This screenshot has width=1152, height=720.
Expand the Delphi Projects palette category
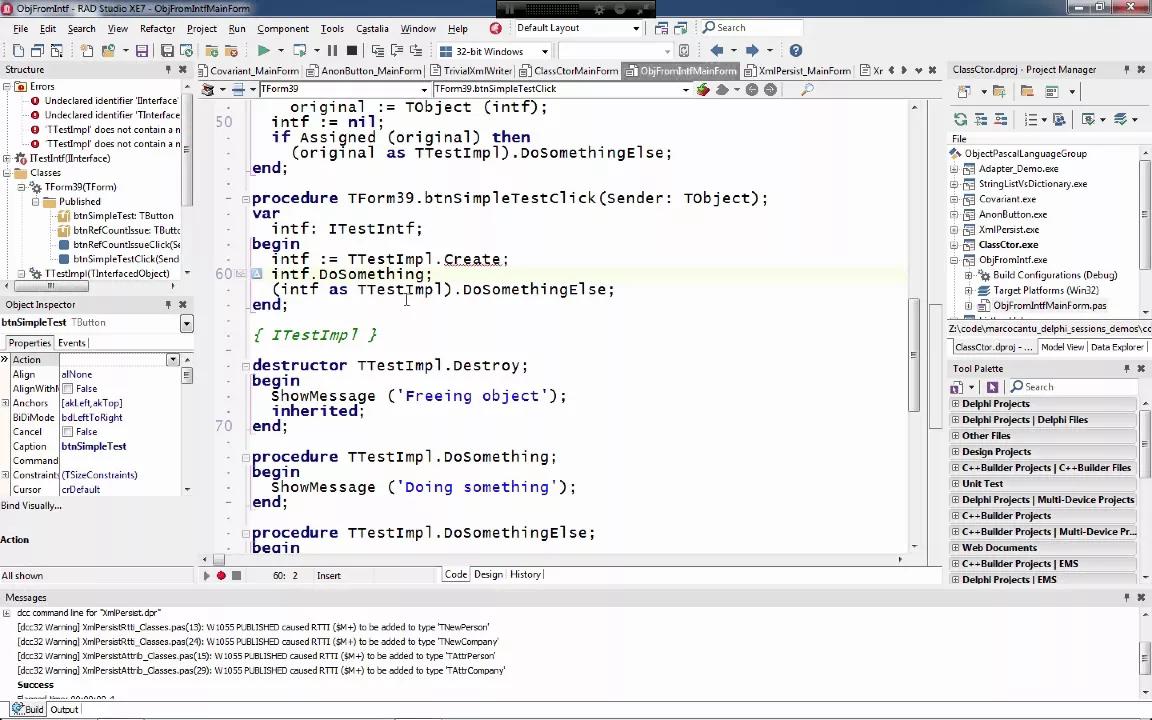(955, 403)
